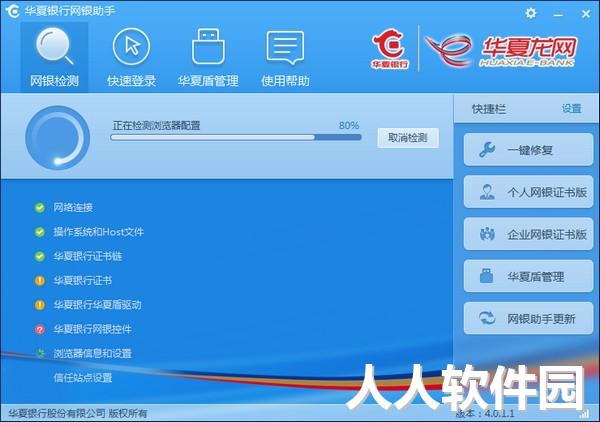Click 华夏银行股份有限公司 版权所有 footer text

pos(78,413)
